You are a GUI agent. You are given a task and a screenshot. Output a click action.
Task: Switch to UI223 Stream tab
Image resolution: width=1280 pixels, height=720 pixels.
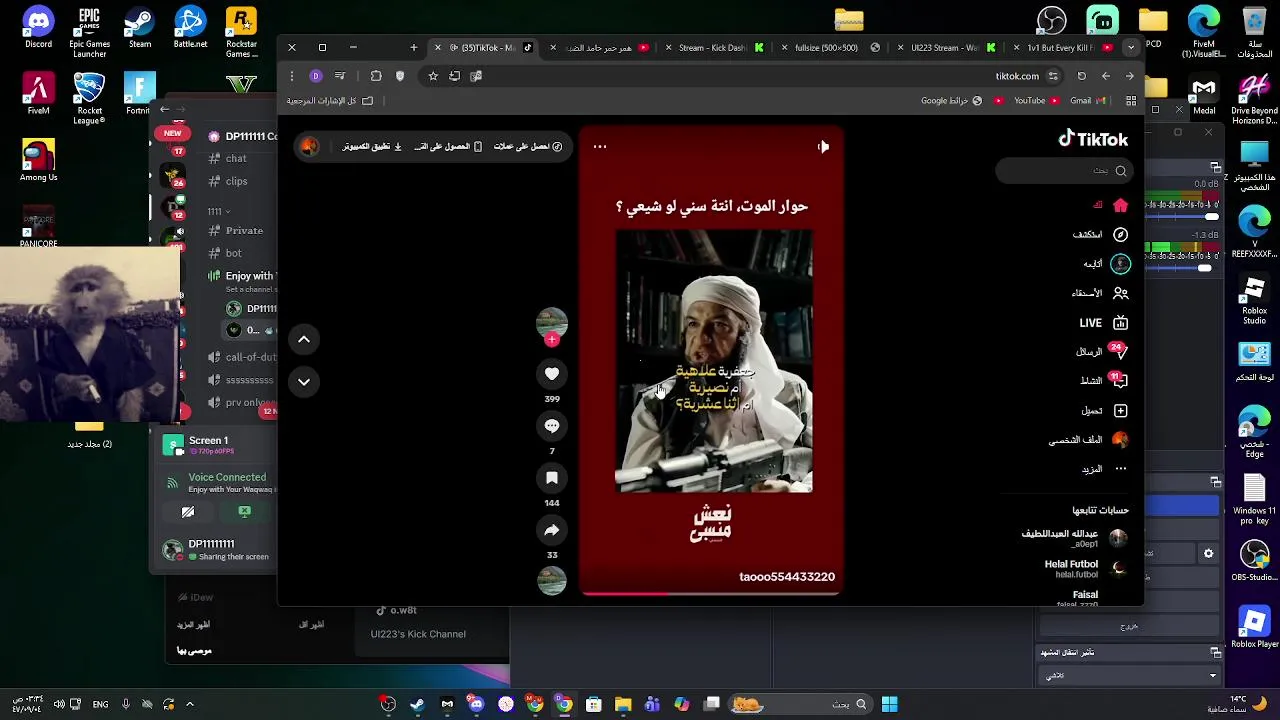(945, 48)
